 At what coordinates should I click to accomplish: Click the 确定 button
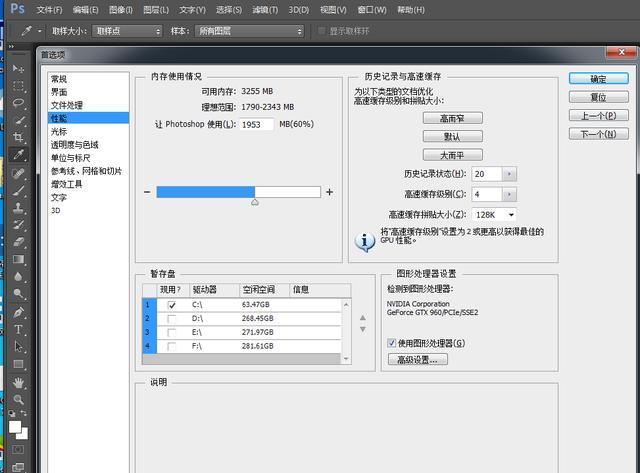(x=598, y=79)
